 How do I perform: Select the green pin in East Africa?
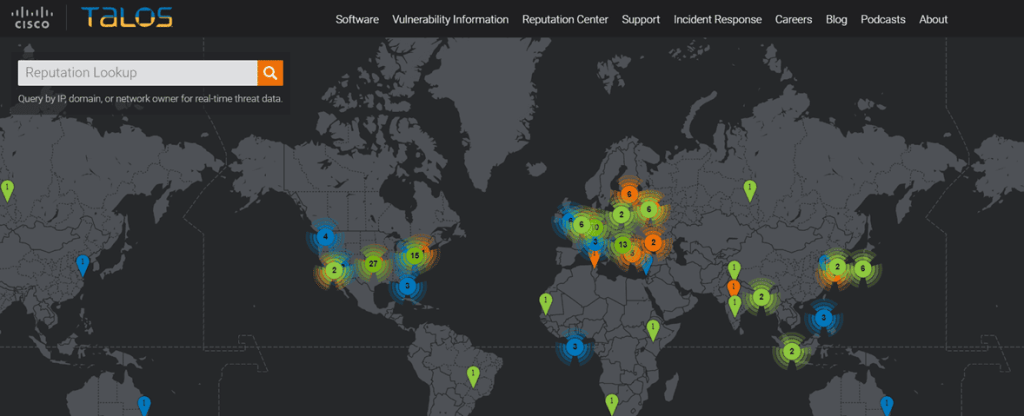(x=653, y=327)
